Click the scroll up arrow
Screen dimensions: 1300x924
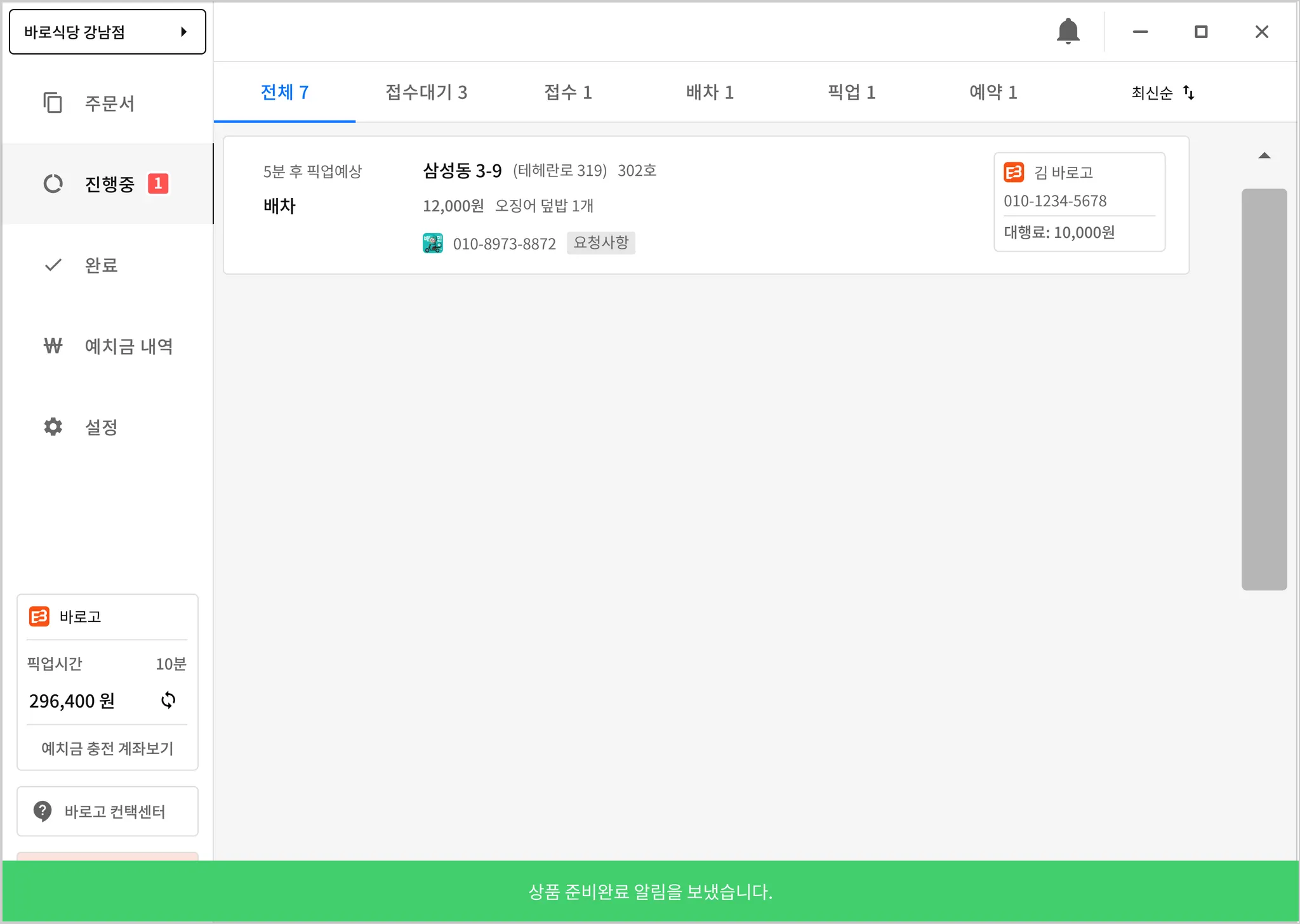pos(1264,155)
